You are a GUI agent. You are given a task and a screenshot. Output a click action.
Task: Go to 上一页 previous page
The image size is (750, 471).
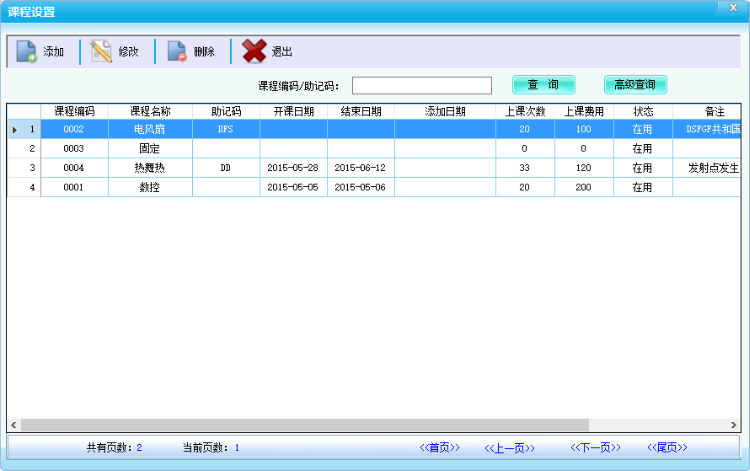pos(509,448)
